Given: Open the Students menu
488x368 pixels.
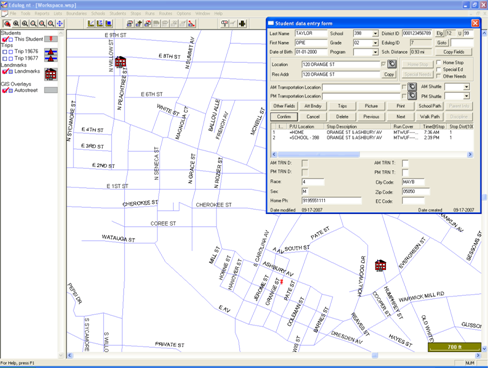Looking at the screenshot, I should 118,14.
